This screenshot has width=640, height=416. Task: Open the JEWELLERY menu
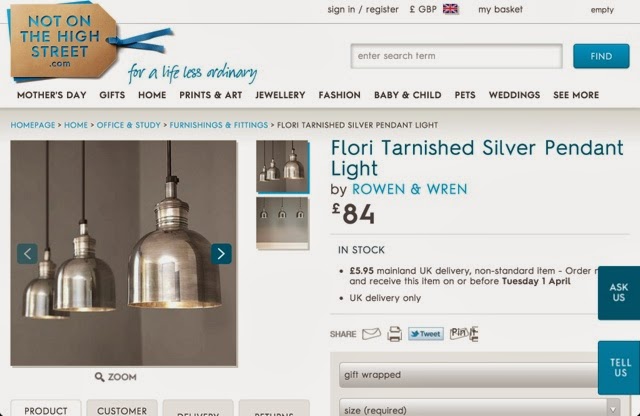280,95
